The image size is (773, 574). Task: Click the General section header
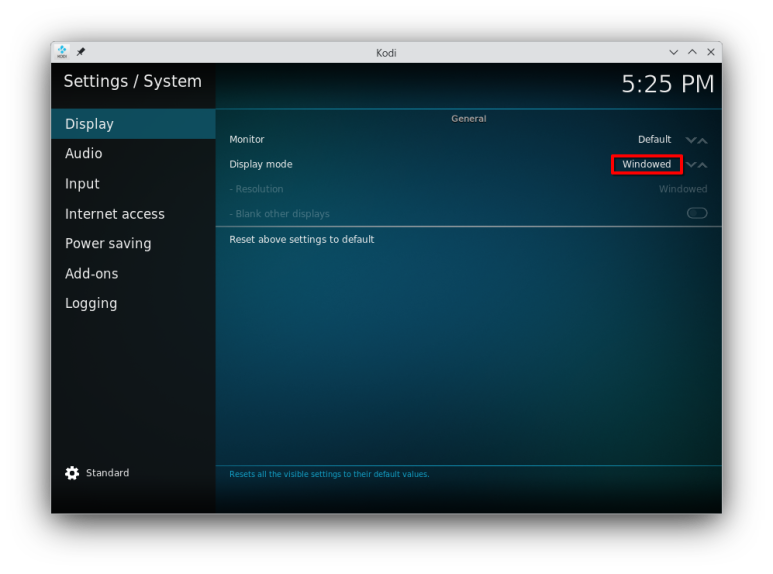pyautogui.click(x=468, y=118)
